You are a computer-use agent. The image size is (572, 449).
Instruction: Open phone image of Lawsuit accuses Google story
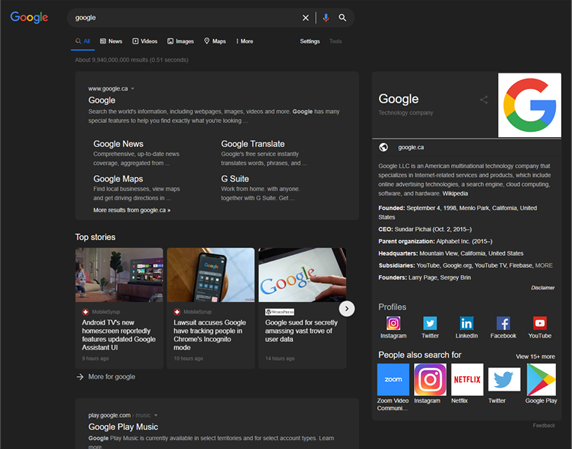[210, 275]
